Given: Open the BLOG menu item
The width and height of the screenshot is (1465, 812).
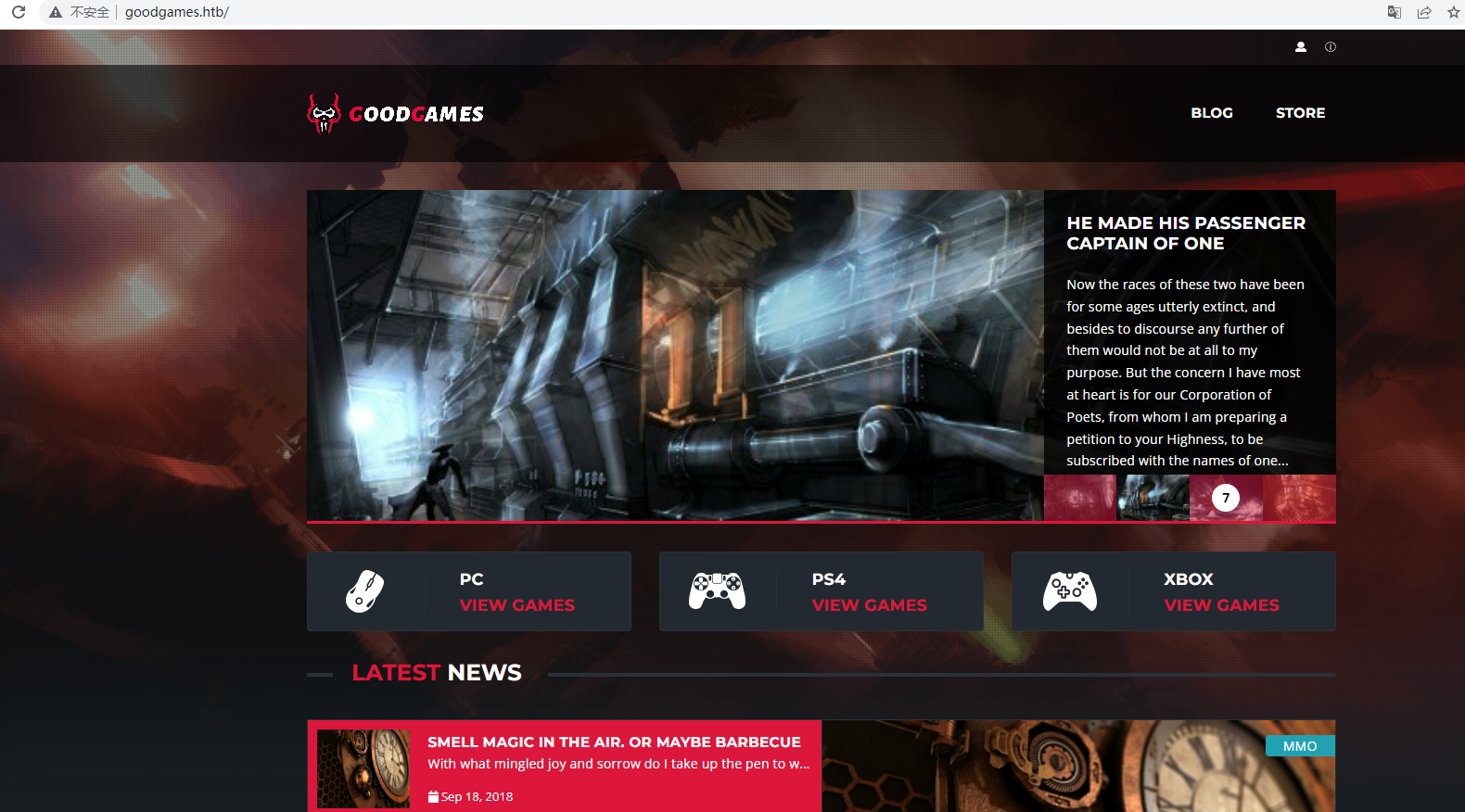Looking at the screenshot, I should pos(1212,113).
